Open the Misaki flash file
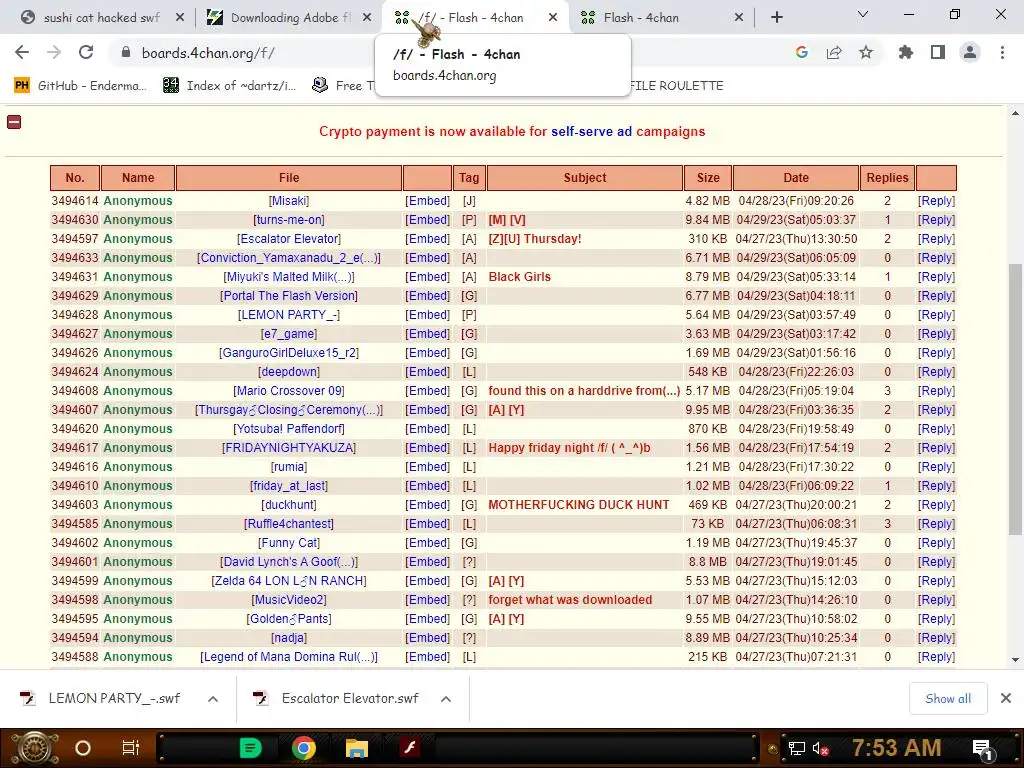 [x=289, y=201]
